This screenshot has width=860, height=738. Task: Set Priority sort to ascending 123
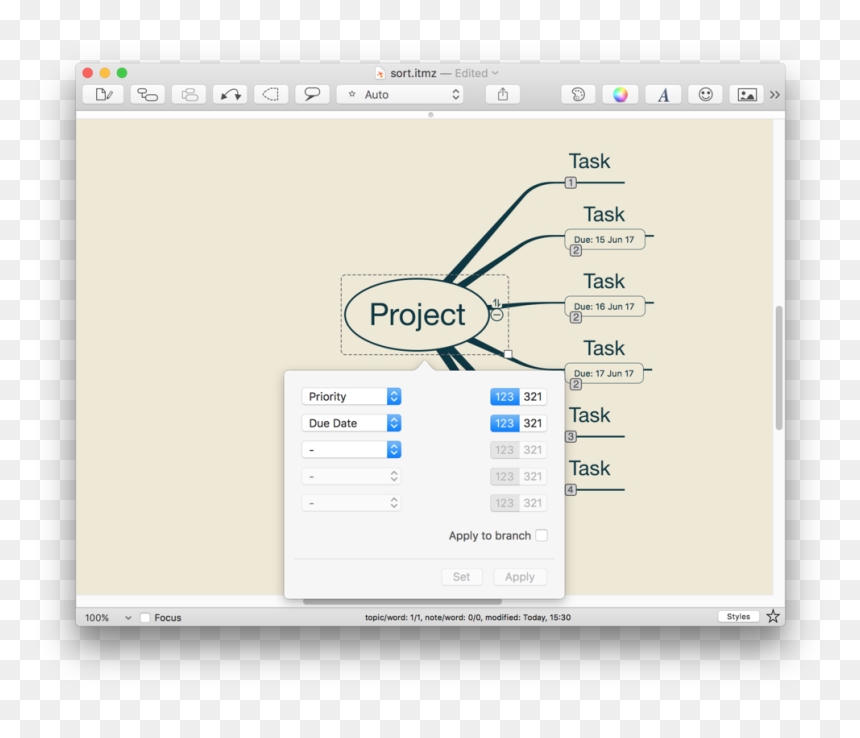point(505,396)
